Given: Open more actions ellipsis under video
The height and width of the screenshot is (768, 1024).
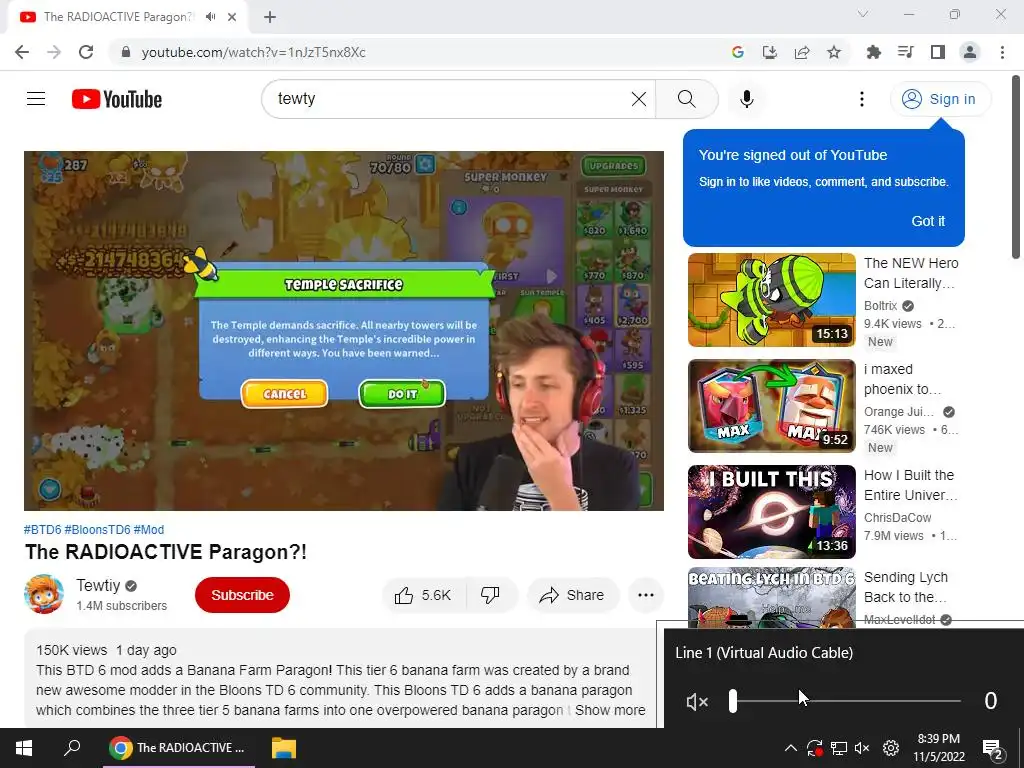Looking at the screenshot, I should [646, 595].
